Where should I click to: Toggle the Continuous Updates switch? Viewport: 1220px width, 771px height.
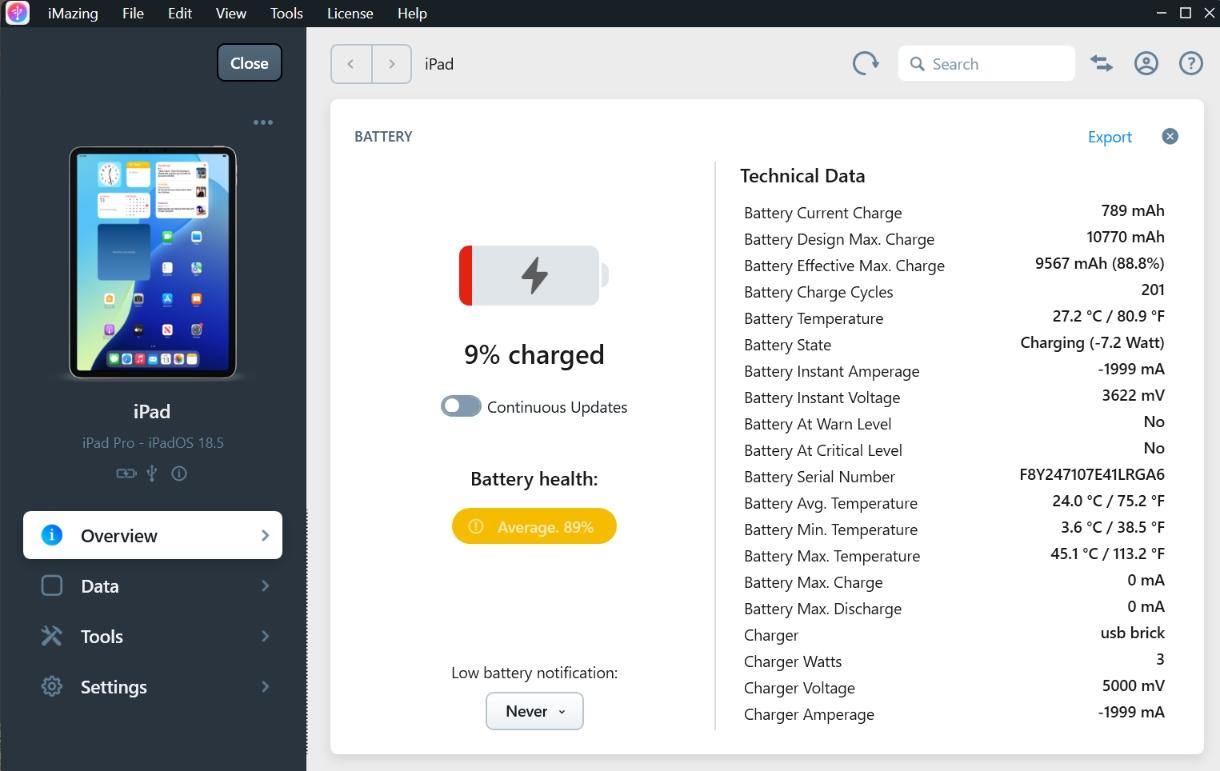coord(461,407)
